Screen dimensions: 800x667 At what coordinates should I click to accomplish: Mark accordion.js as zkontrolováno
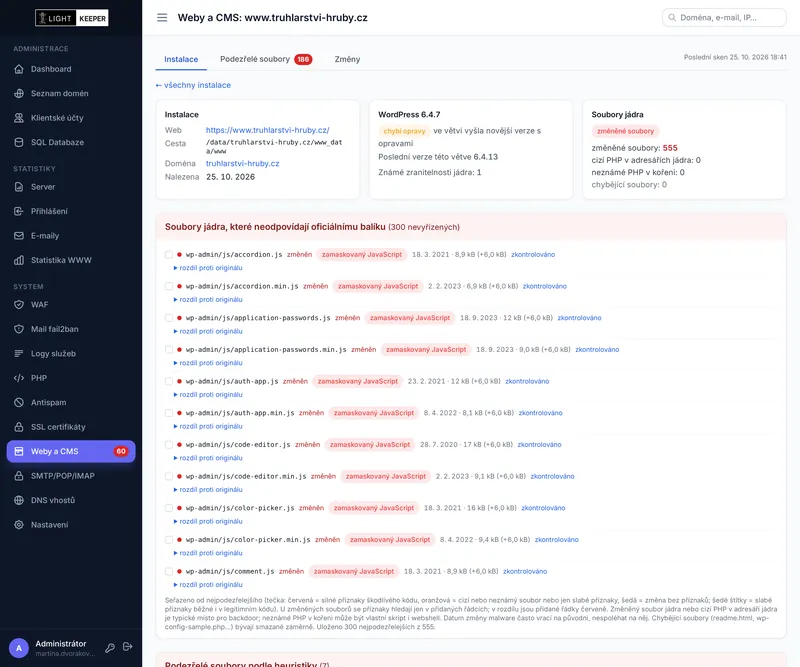533,255
